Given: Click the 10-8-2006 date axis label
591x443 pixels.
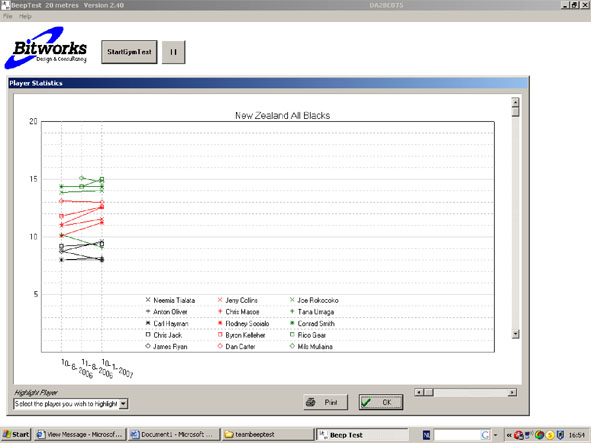Looking at the screenshot, I should pos(77,368).
